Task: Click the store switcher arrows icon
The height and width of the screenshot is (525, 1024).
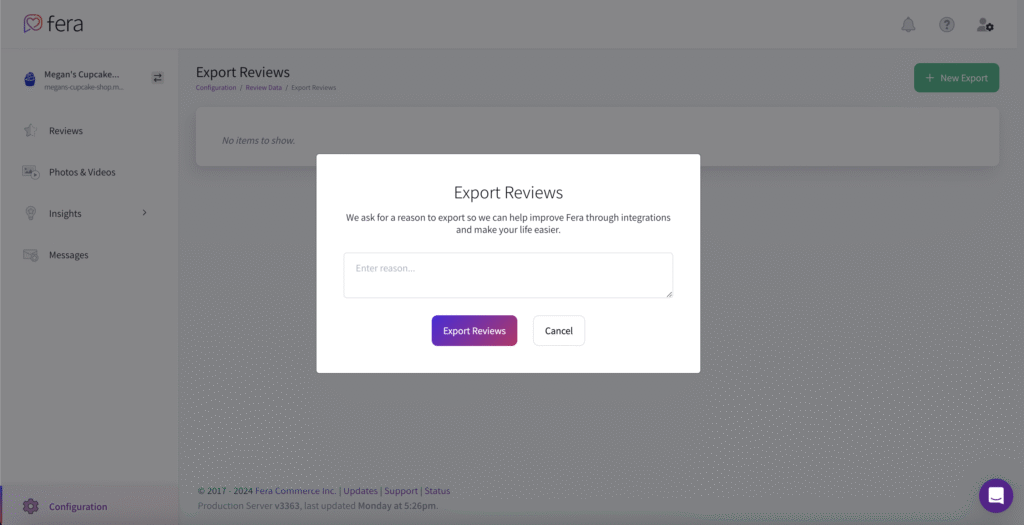Action: click(157, 77)
